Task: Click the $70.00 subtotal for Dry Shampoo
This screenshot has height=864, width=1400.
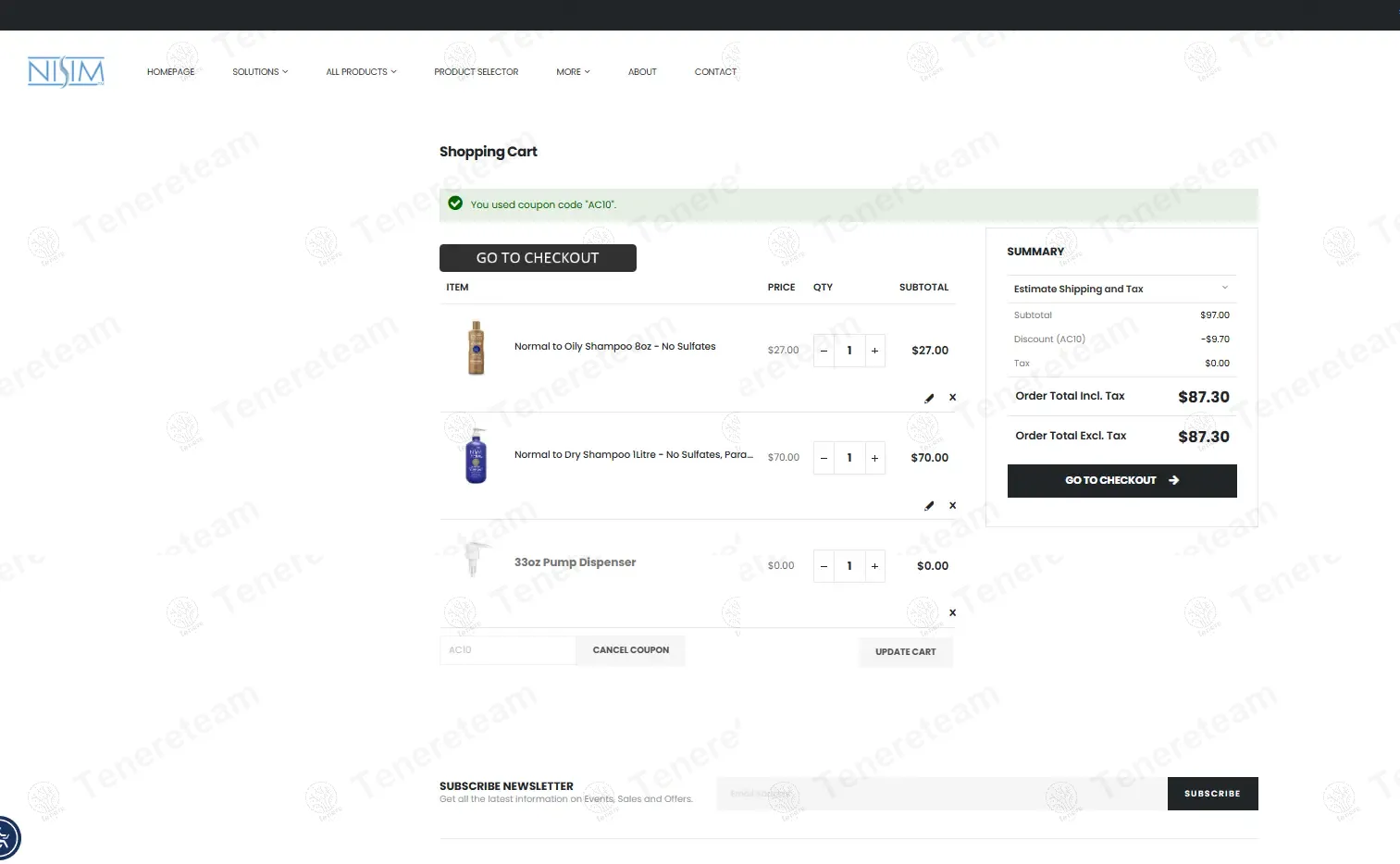Action: (x=929, y=458)
